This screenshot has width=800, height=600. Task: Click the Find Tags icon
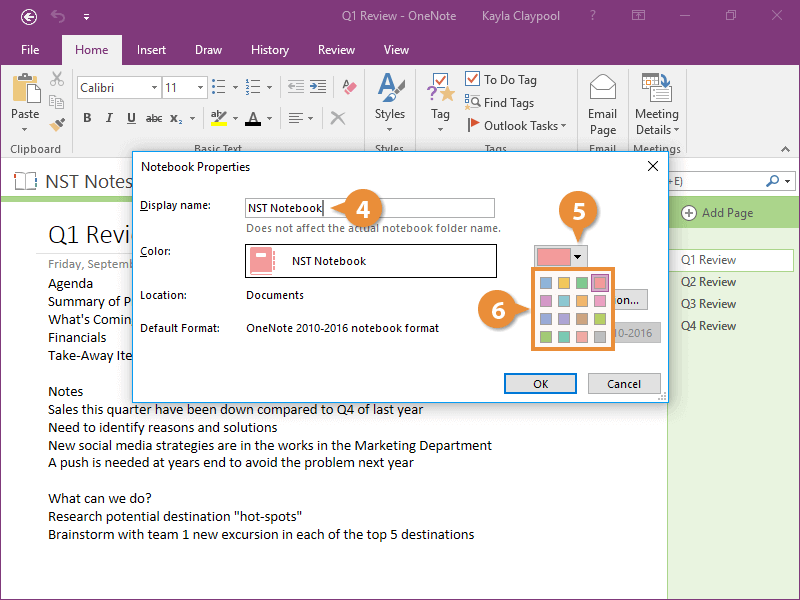tap(473, 100)
